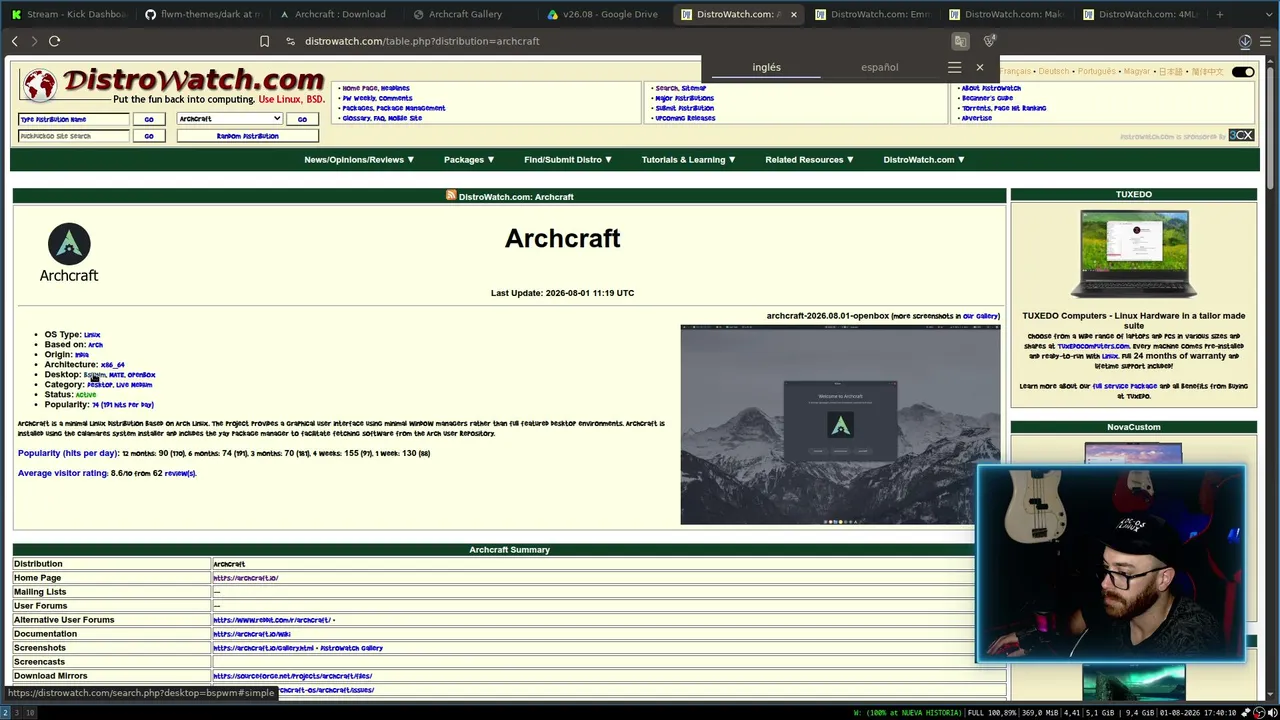Click the Openbox desktop link
Viewport: 1280px width, 720px height.
point(141,375)
